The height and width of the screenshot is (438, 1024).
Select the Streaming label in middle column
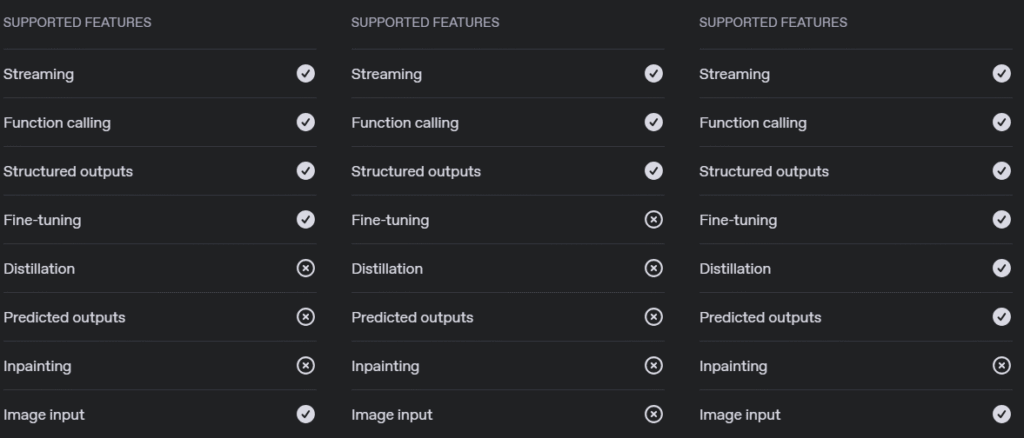[387, 74]
